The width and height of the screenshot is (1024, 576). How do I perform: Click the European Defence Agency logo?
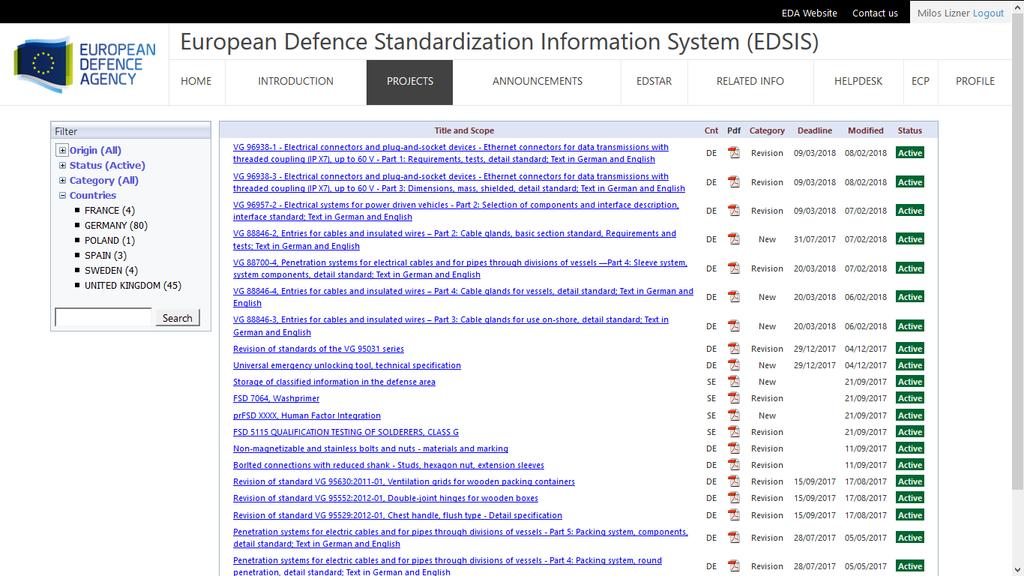pyautogui.click(x=85, y=64)
